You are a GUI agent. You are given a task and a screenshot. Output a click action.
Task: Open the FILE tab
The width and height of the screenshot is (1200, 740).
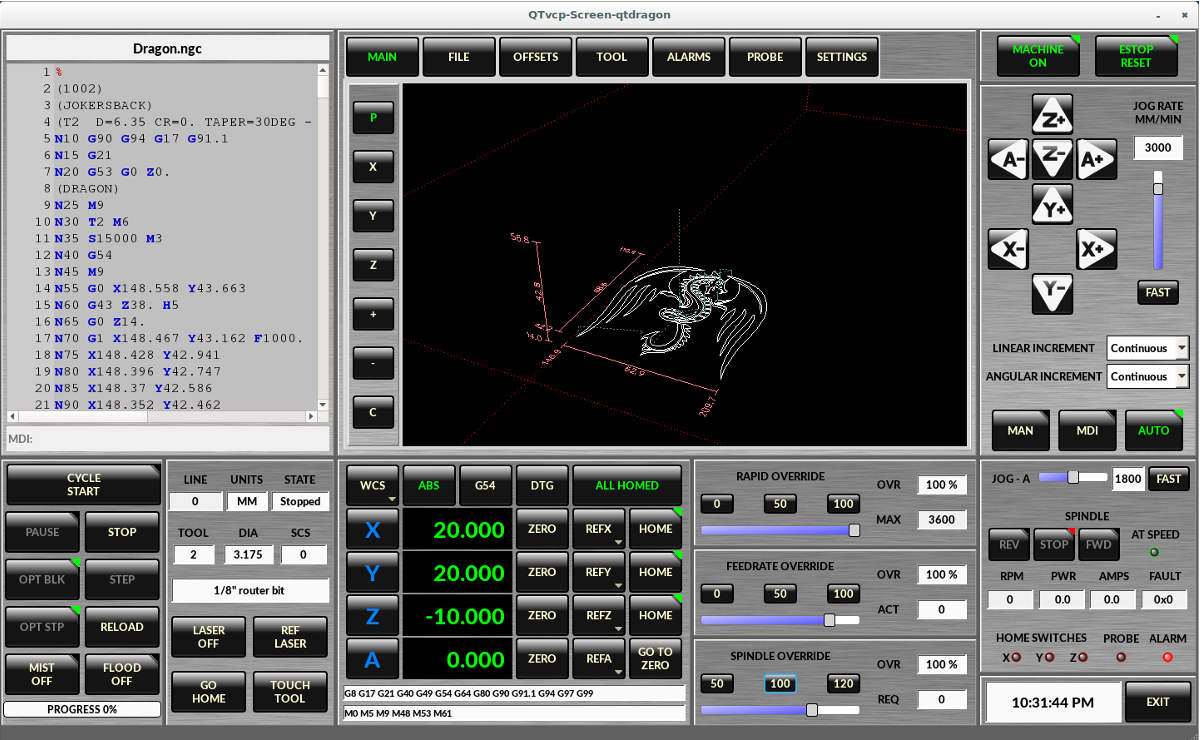coord(459,57)
